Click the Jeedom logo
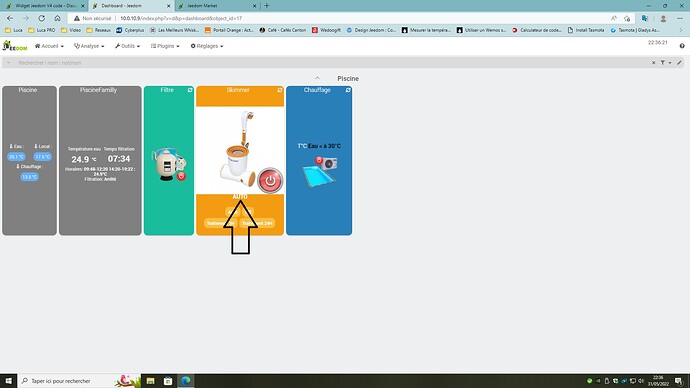Image resolution: width=690 pixels, height=388 pixels. (15, 46)
